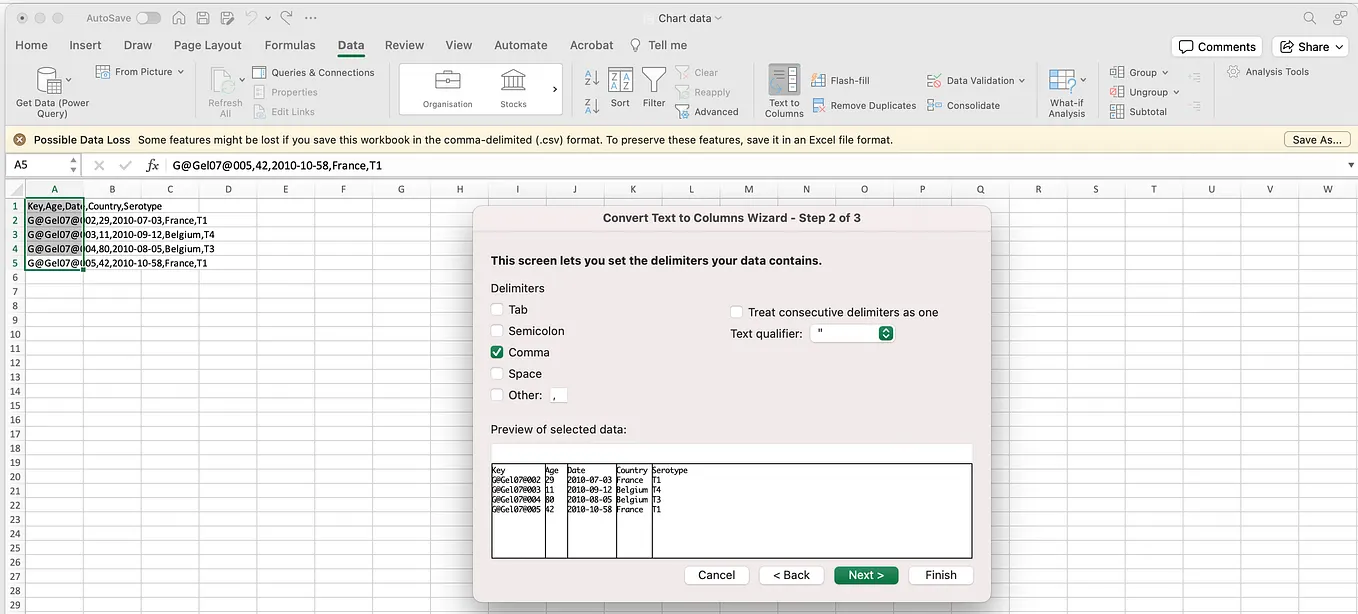Viewport: 1358px width, 614px height.
Task: Open the What-if Analysis menu
Action: pyautogui.click(x=1066, y=92)
